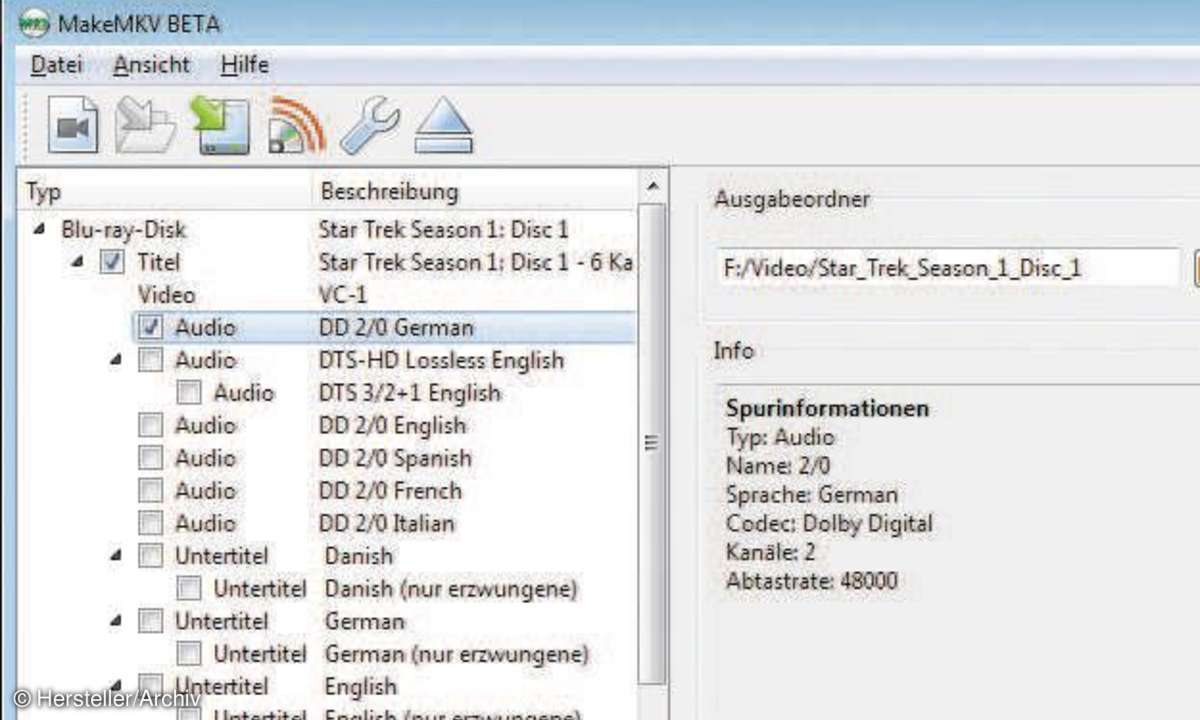
Task: Open the Datei menu
Action: click(57, 65)
